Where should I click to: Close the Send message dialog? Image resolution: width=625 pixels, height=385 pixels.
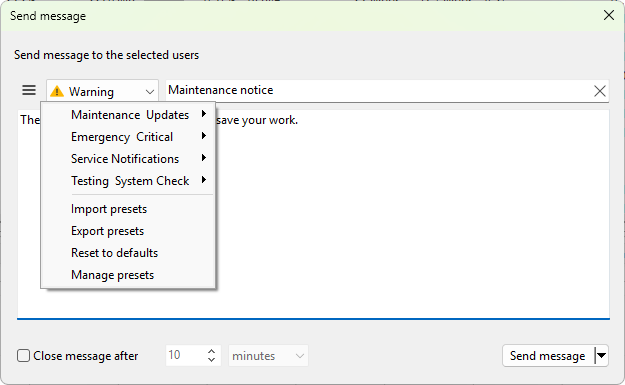pos(609,16)
